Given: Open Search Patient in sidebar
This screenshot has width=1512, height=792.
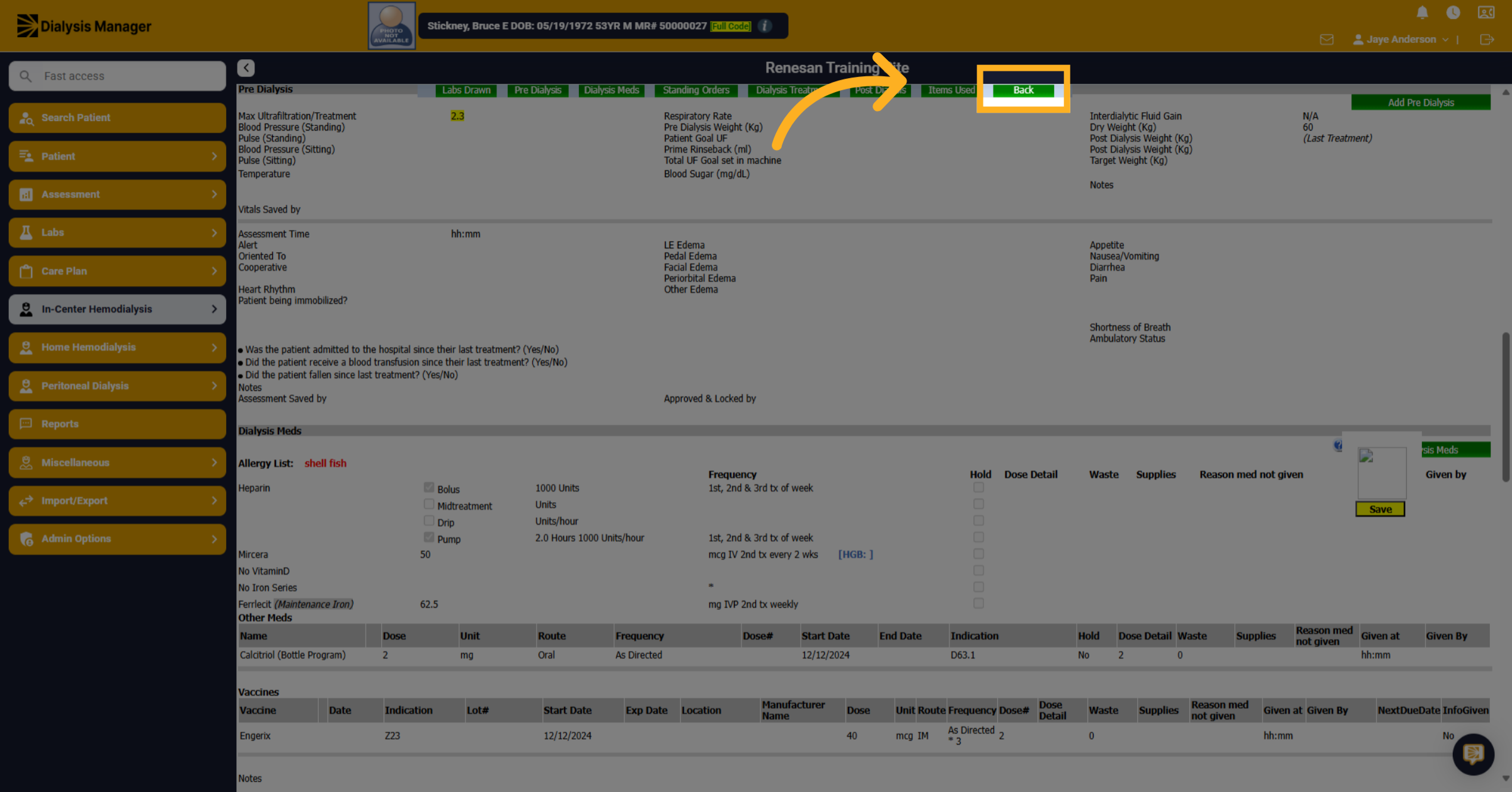Looking at the screenshot, I should coord(117,118).
